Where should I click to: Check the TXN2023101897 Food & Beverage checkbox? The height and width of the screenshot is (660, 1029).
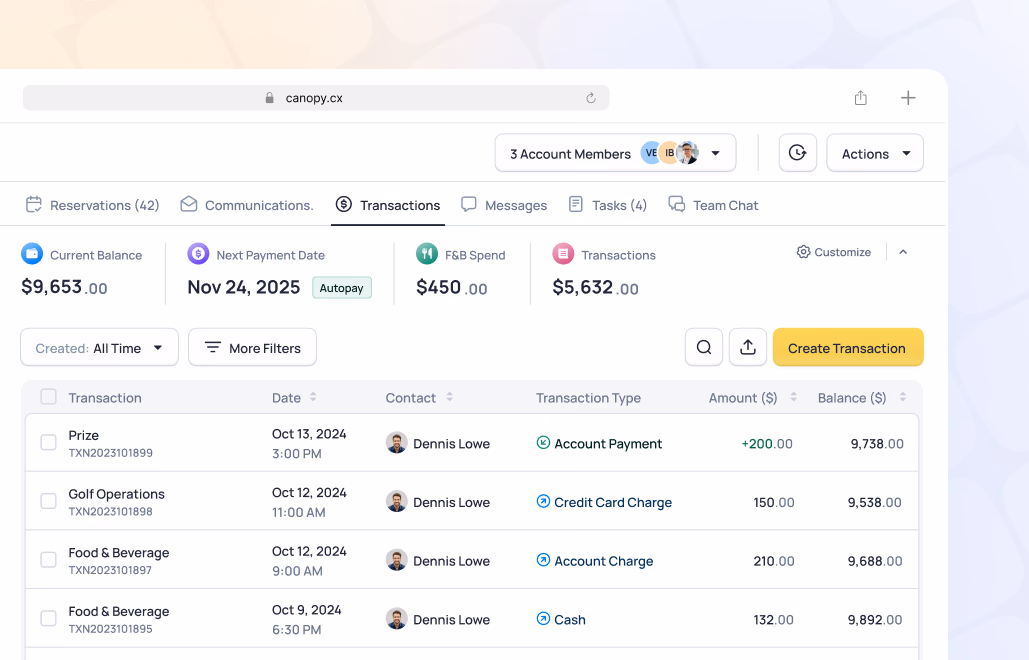pyautogui.click(x=49, y=560)
